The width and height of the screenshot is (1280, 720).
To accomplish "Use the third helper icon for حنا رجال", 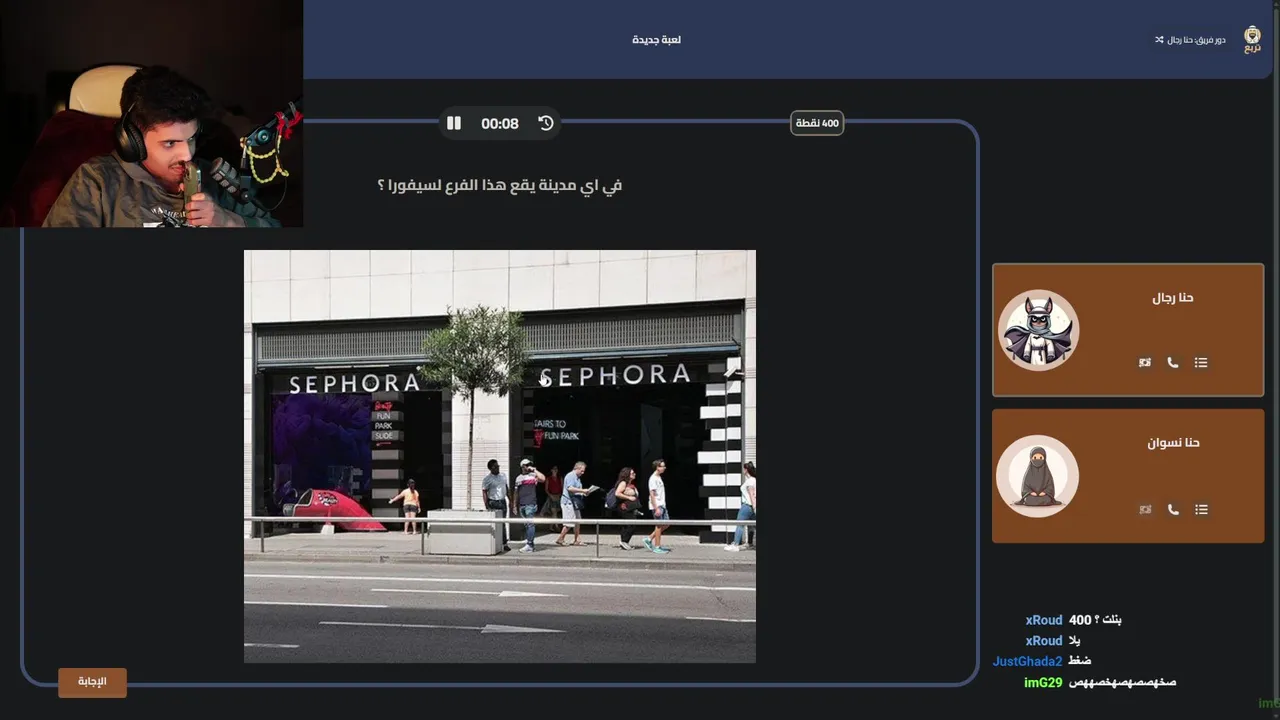I will point(1145,363).
